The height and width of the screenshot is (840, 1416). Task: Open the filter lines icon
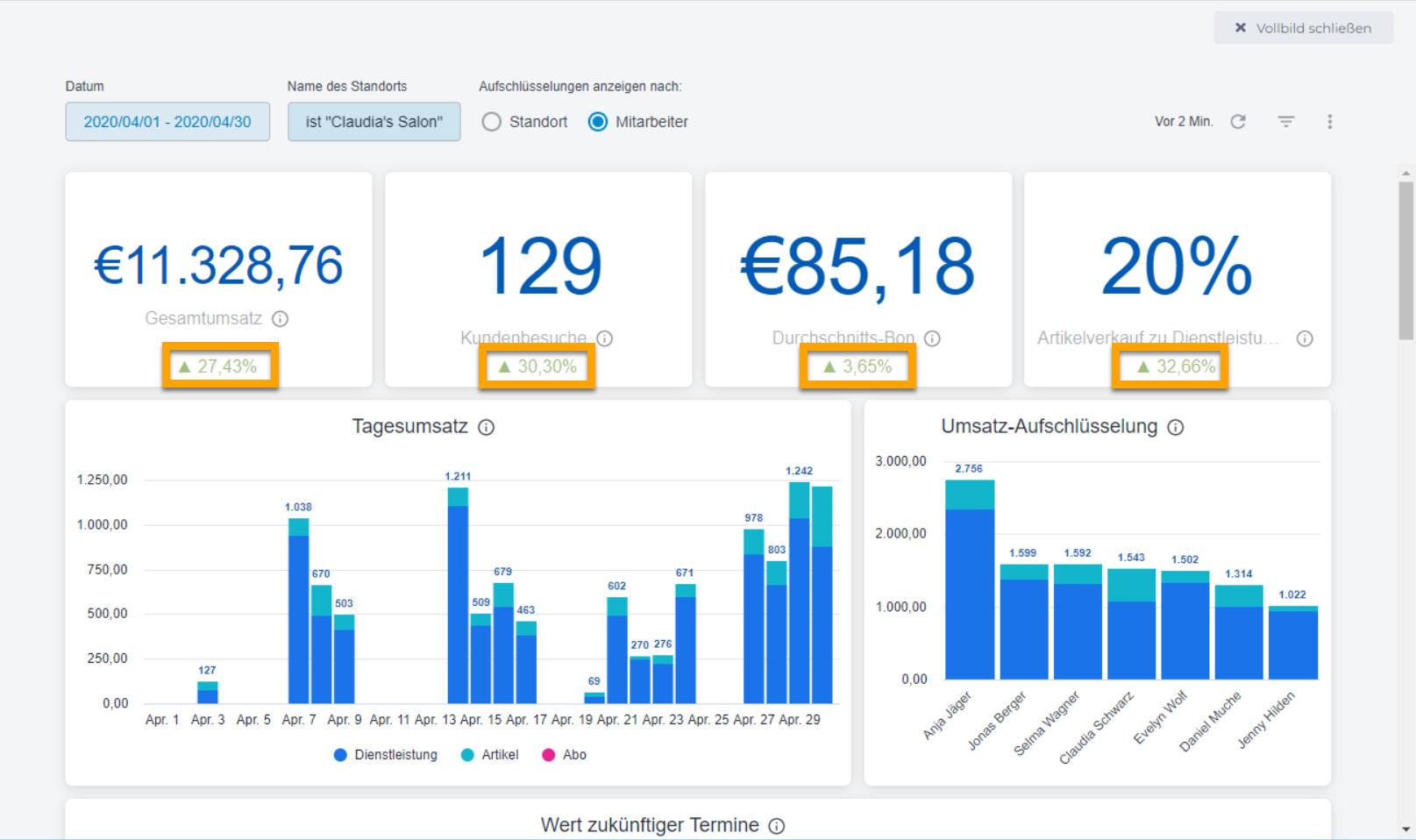pos(1286,122)
